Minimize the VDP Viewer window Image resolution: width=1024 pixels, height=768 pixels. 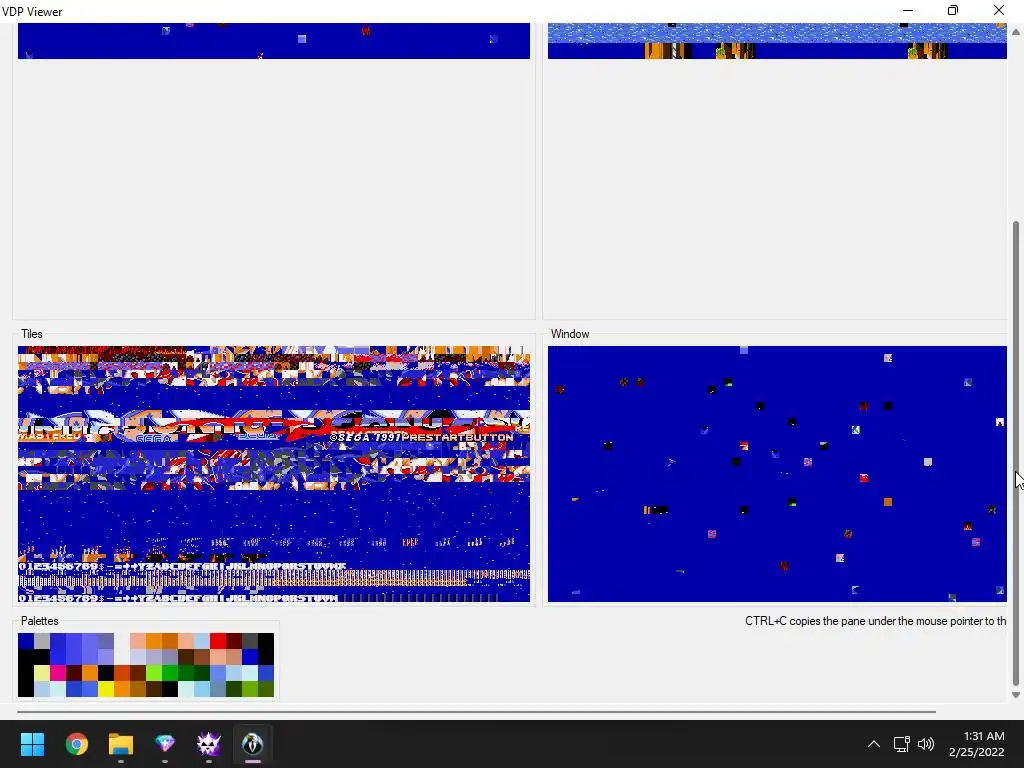908,10
